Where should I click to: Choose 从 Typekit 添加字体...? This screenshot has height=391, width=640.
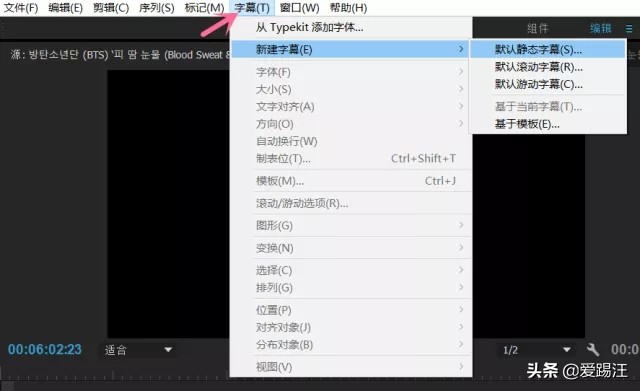(x=351, y=28)
